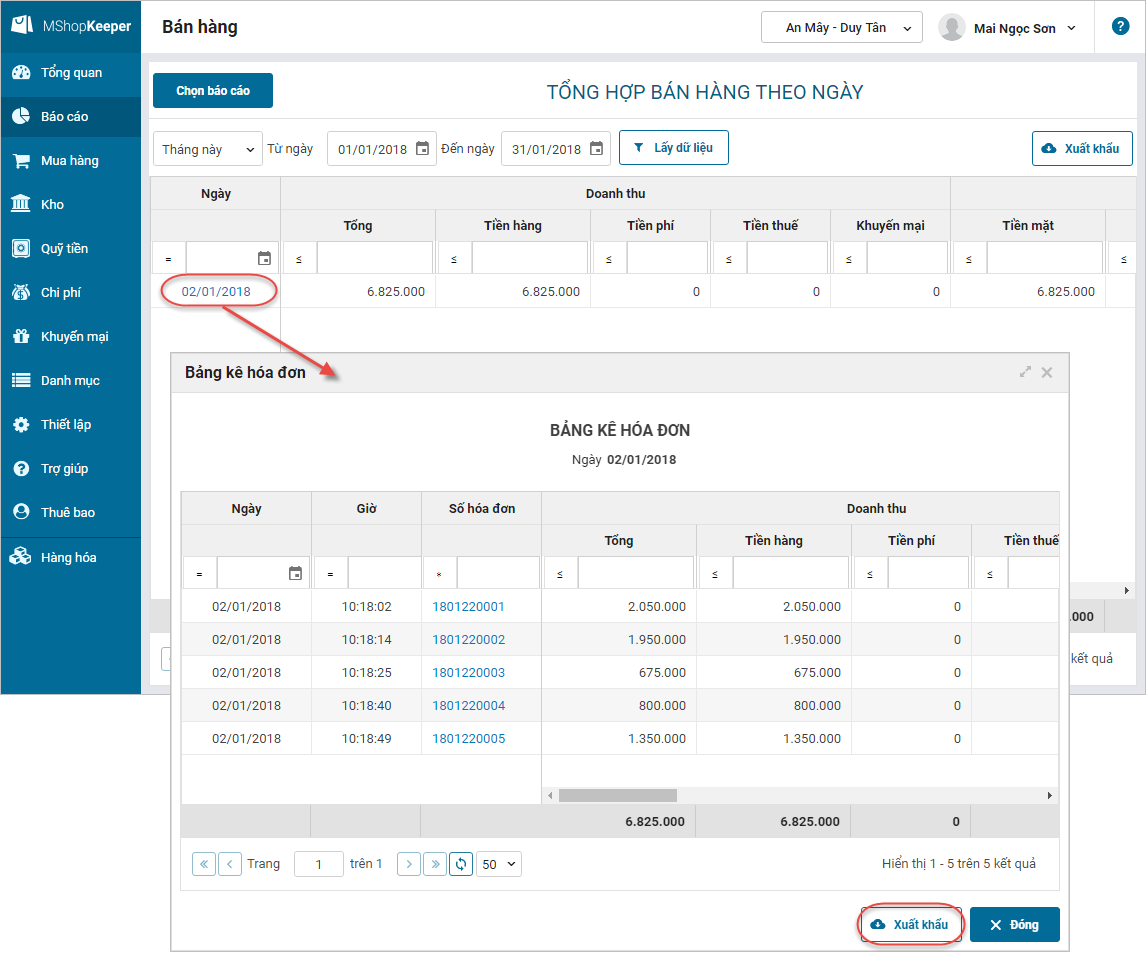This screenshot has height=953, width=1146.
Task: Click the Lấy dữ liệu button
Action: (x=673, y=148)
